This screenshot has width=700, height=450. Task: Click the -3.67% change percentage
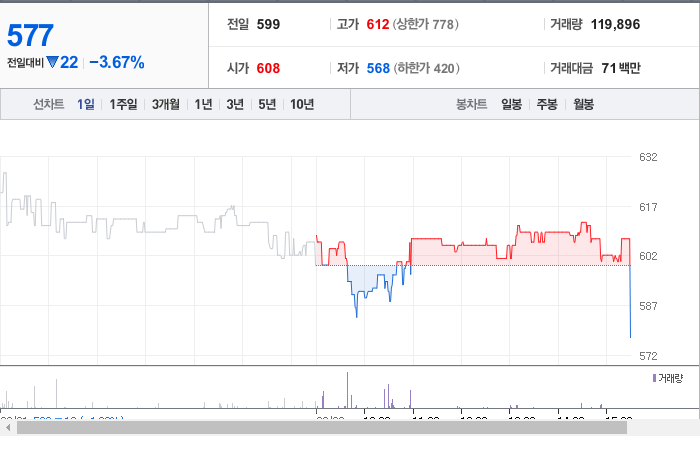pos(117,62)
